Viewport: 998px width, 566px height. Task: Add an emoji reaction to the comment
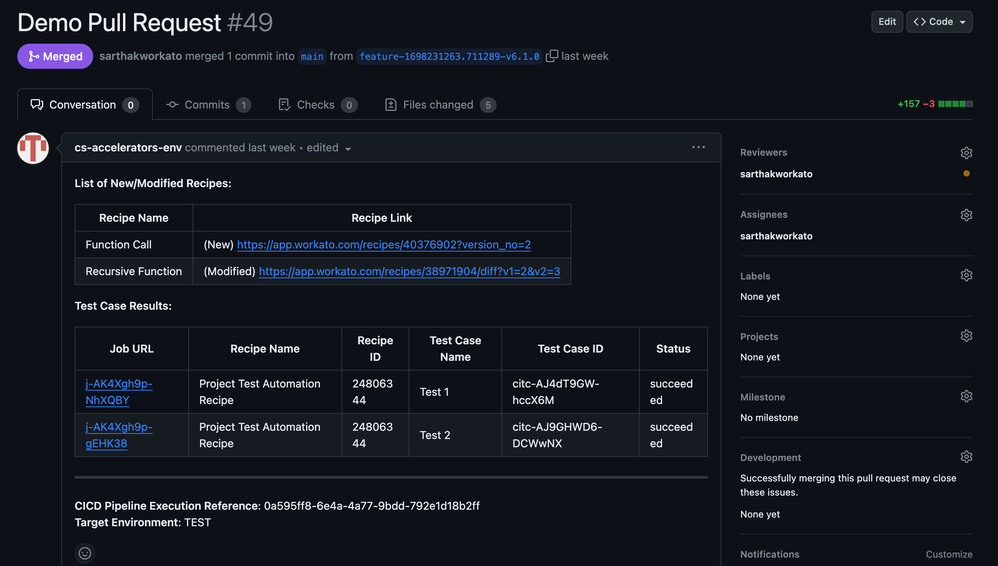(85, 553)
